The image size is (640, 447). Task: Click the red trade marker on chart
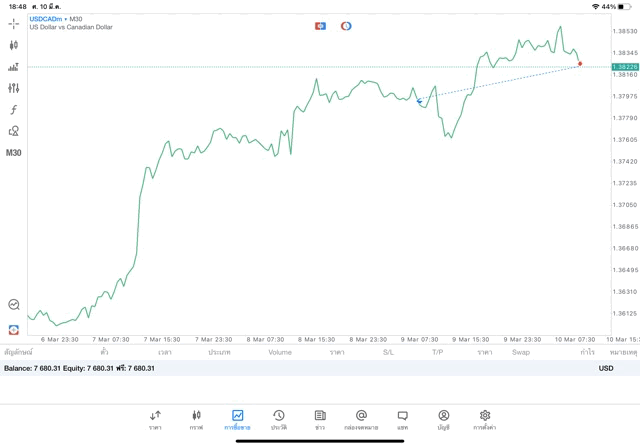[580, 64]
